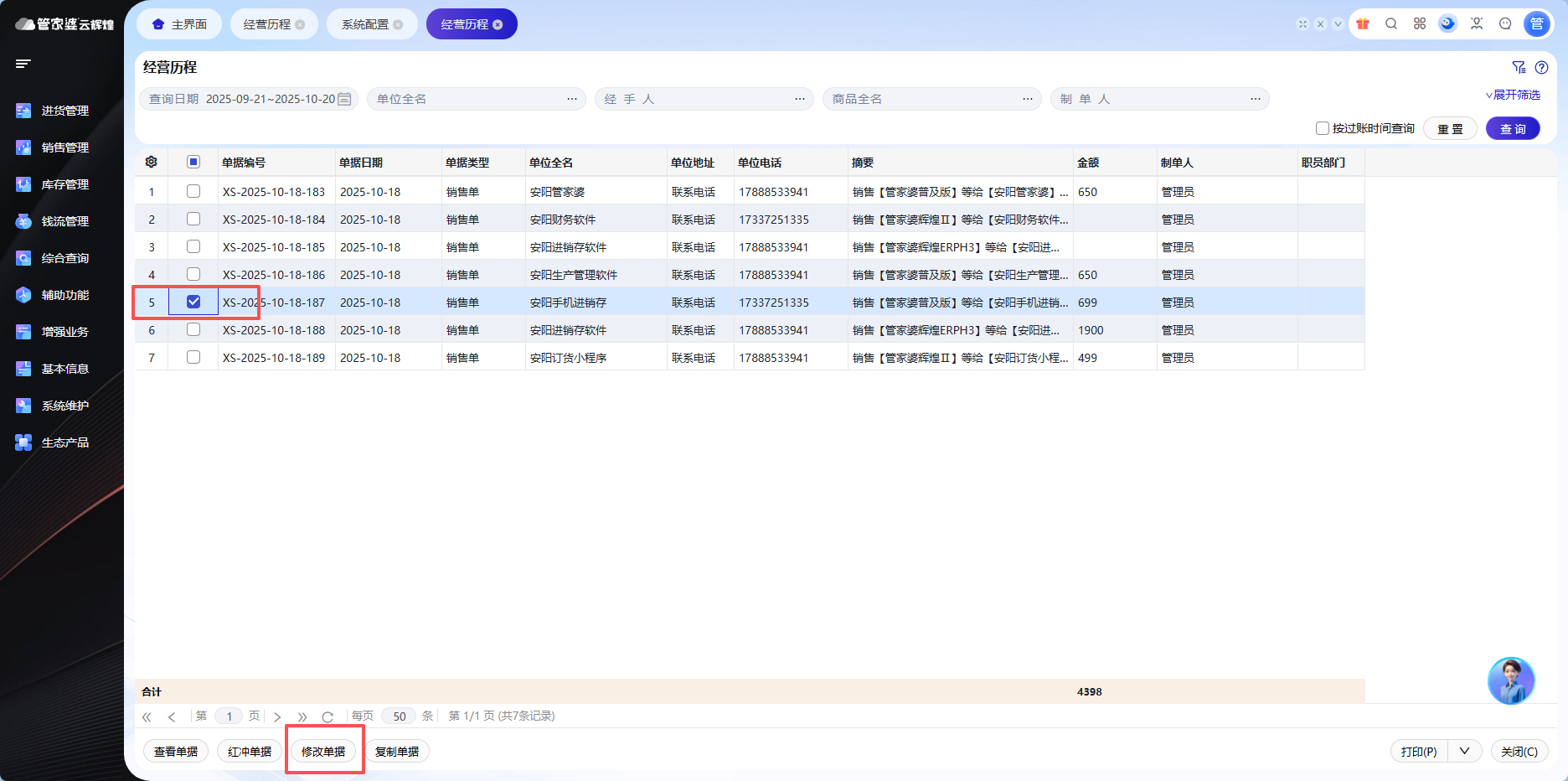
Task: Close the 系统配置 tab
Action: [x=398, y=24]
